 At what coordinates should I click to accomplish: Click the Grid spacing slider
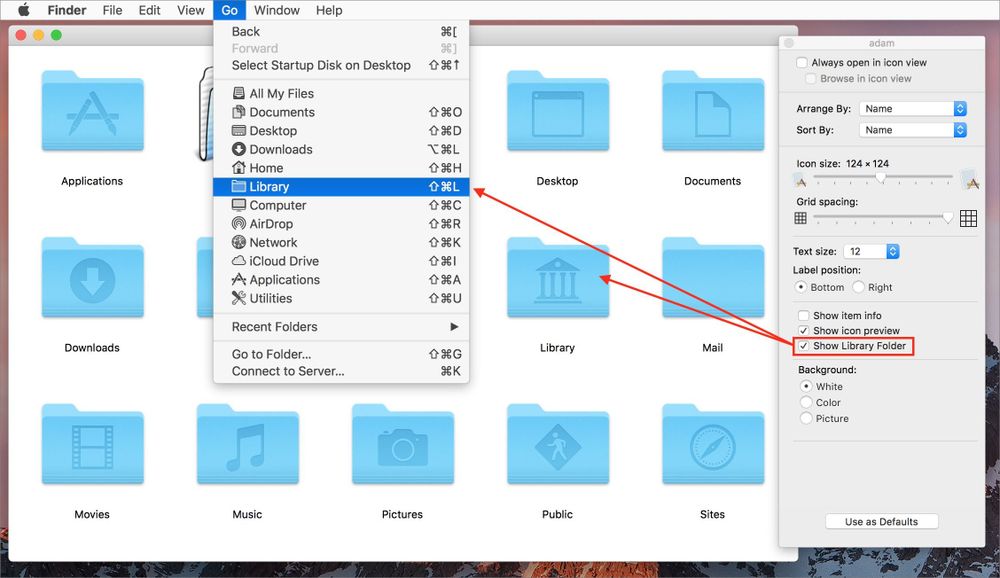[x=883, y=218]
